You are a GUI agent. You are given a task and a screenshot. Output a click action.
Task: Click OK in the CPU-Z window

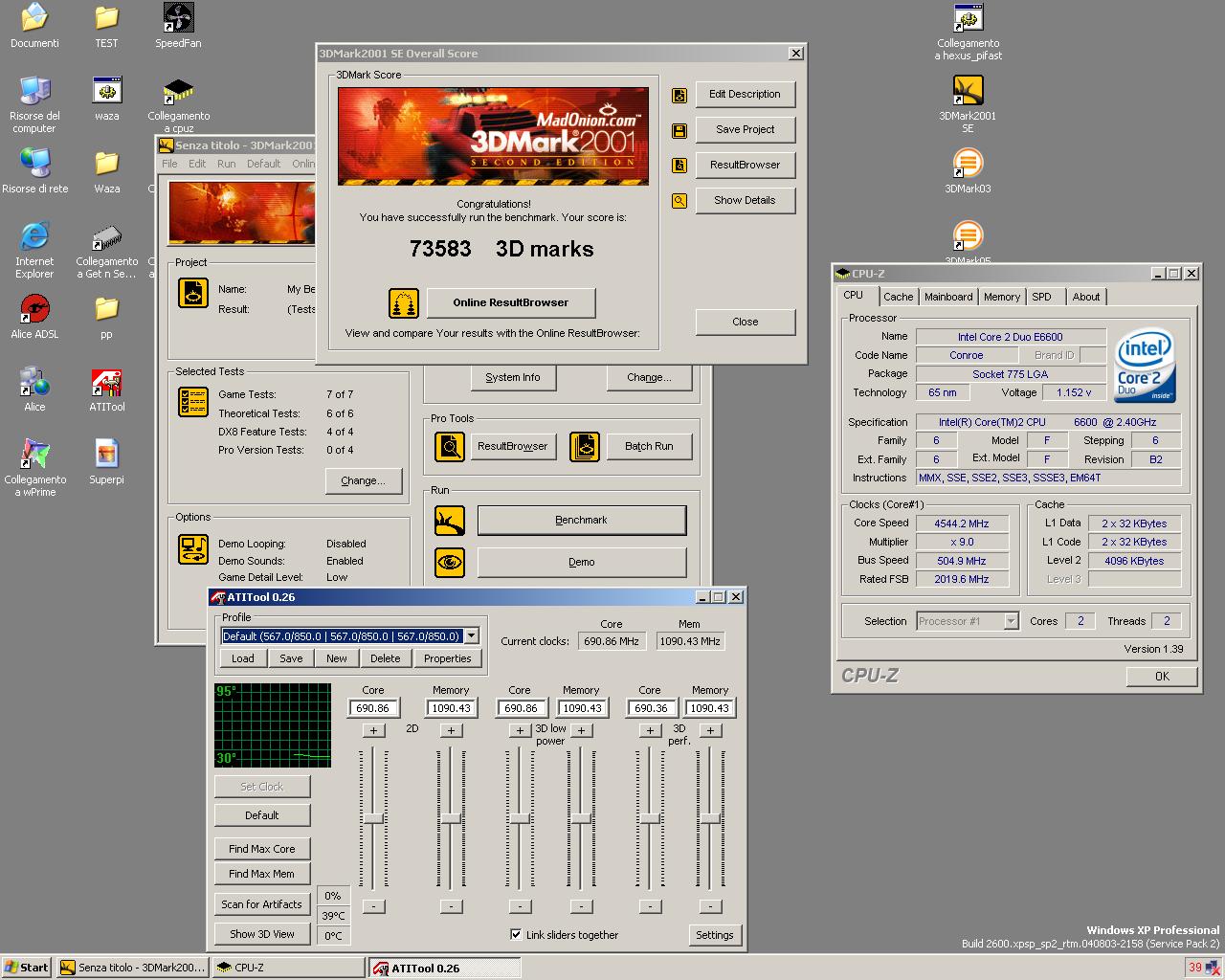point(1162,676)
